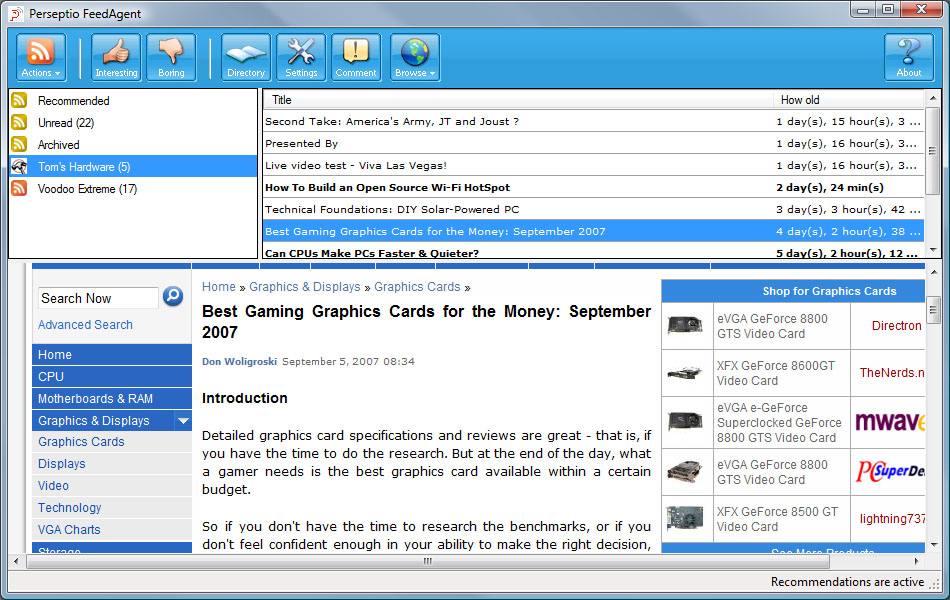Click the FeedAgent title bar app icon

15,13
